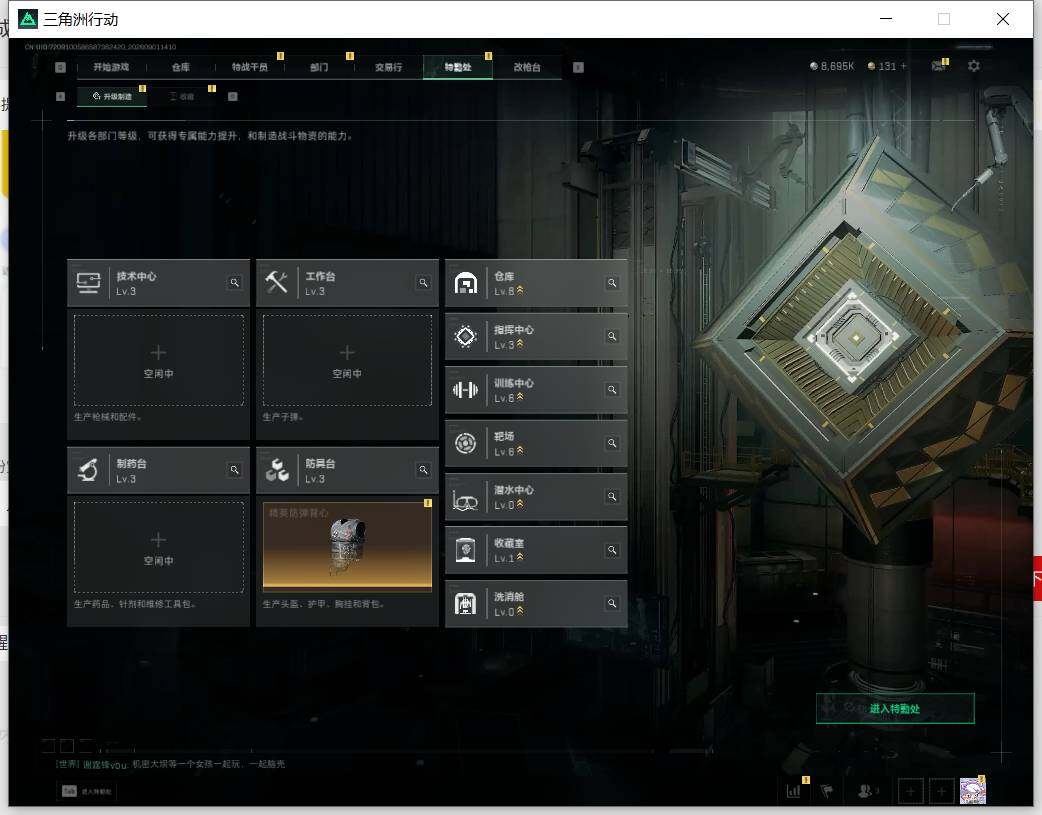Open the 开始游戏 tab
1042x815 pixels.
click(111, 67)
